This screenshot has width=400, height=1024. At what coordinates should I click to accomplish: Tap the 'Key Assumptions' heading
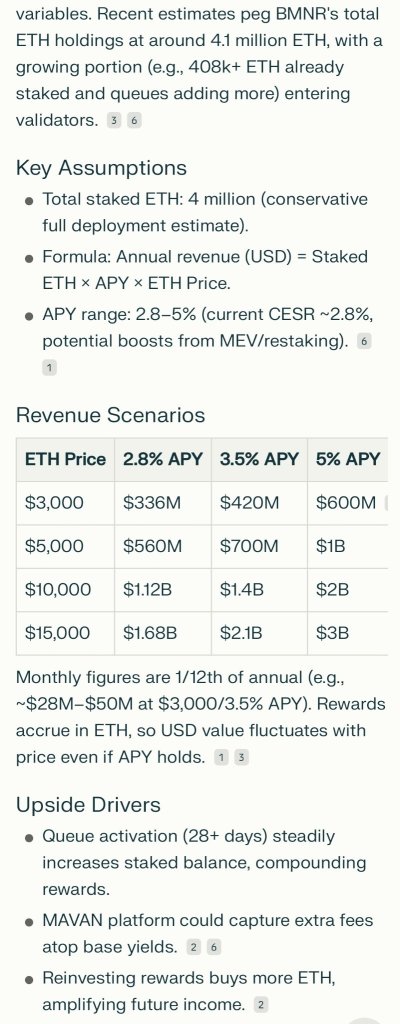click(x=101, y=168)
